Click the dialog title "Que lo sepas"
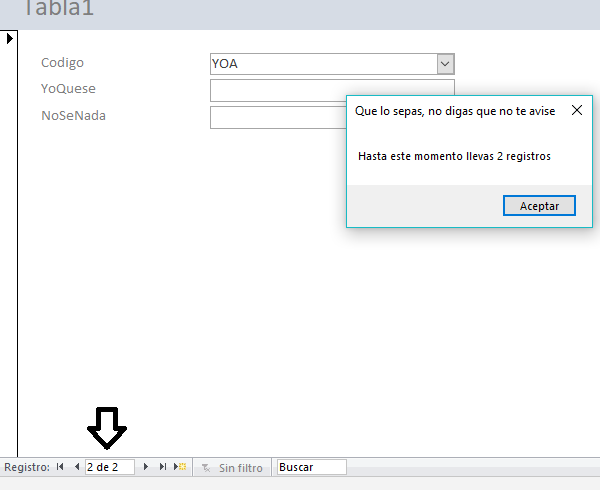 coord(455,111)
